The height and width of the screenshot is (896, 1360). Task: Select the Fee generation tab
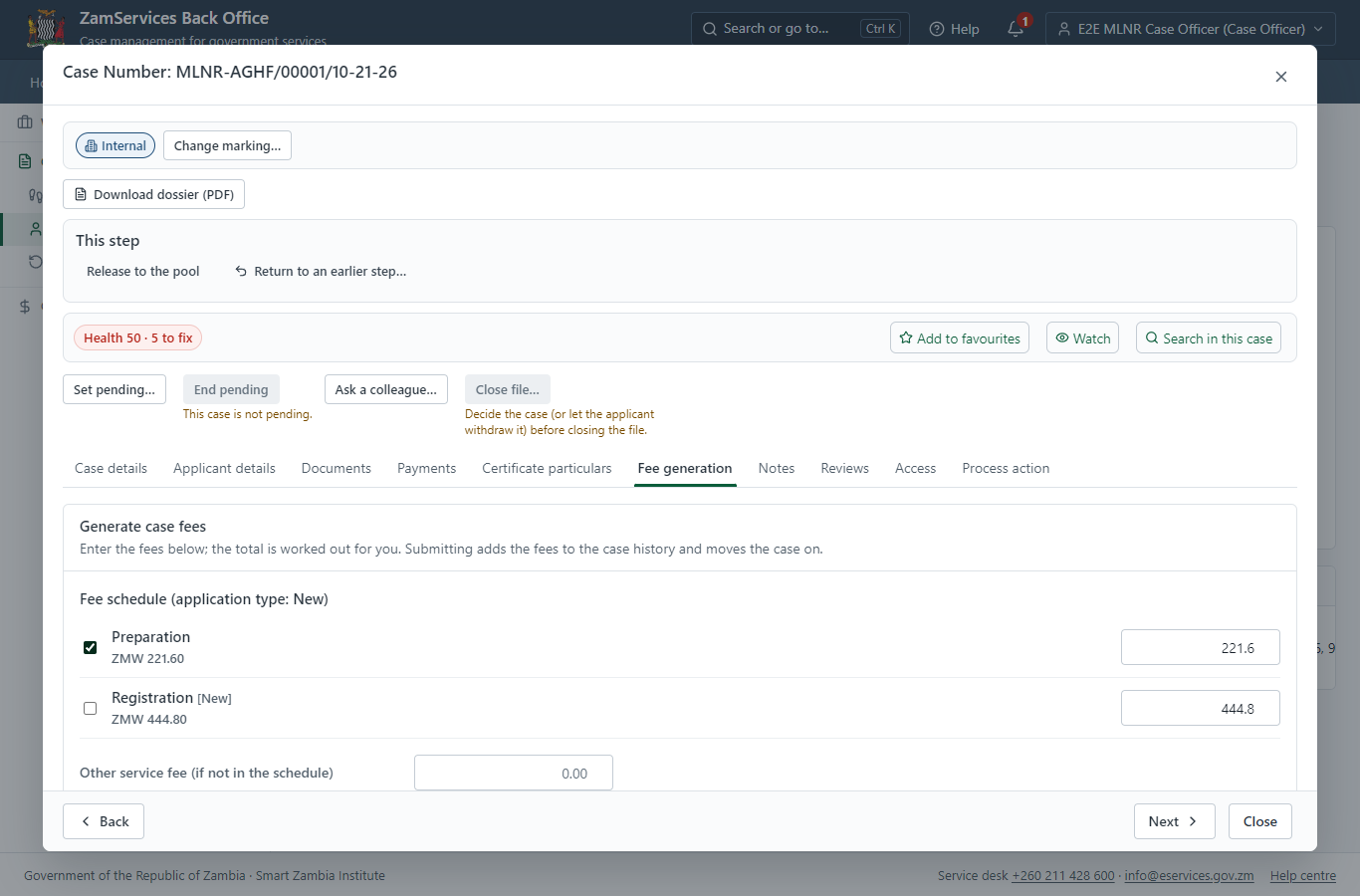tap(685, 468)
